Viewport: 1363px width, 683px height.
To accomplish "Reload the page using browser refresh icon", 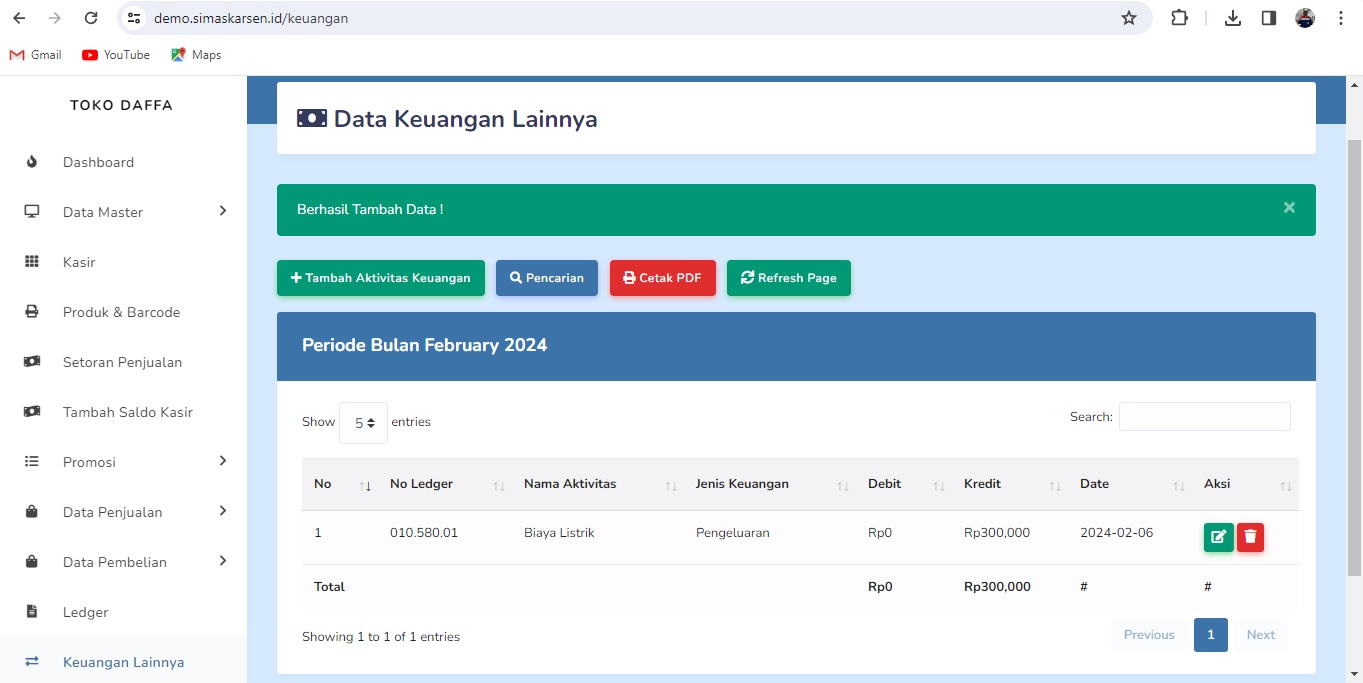I will pyautogui.click(x=91, y=18).
